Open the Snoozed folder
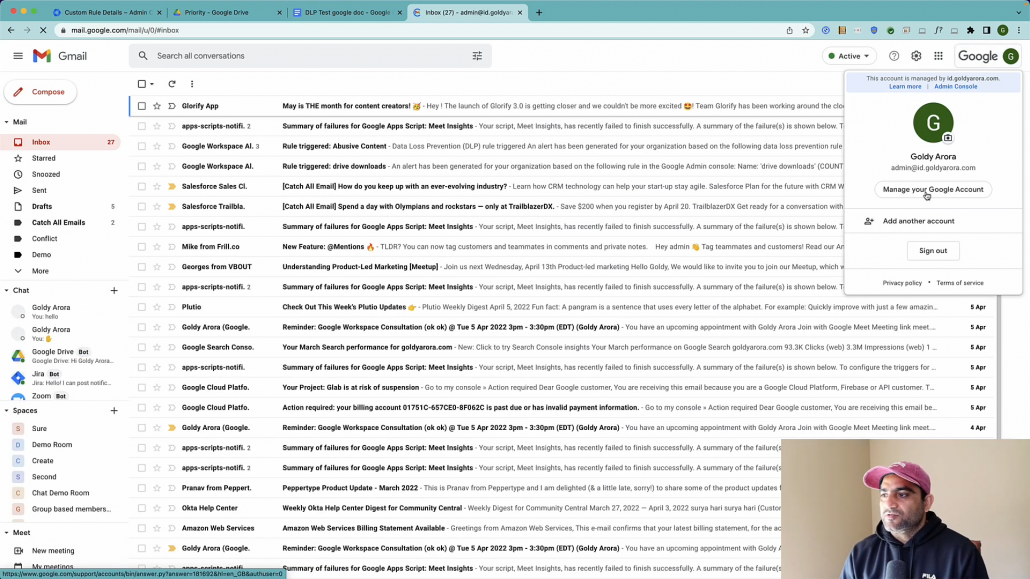 (x=46, y=174)
